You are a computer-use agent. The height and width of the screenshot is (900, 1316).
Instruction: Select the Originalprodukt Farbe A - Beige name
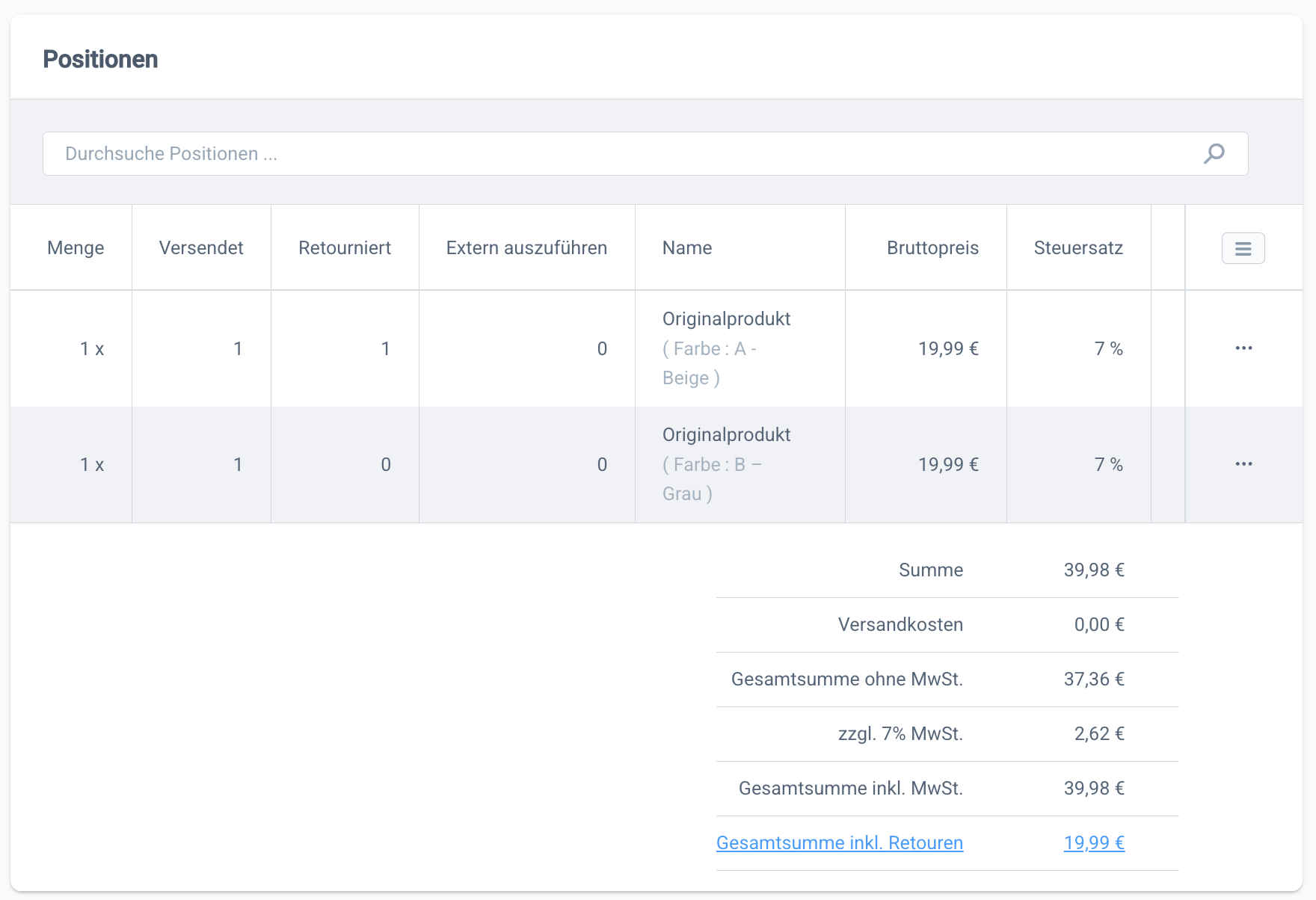click(726, 348)
